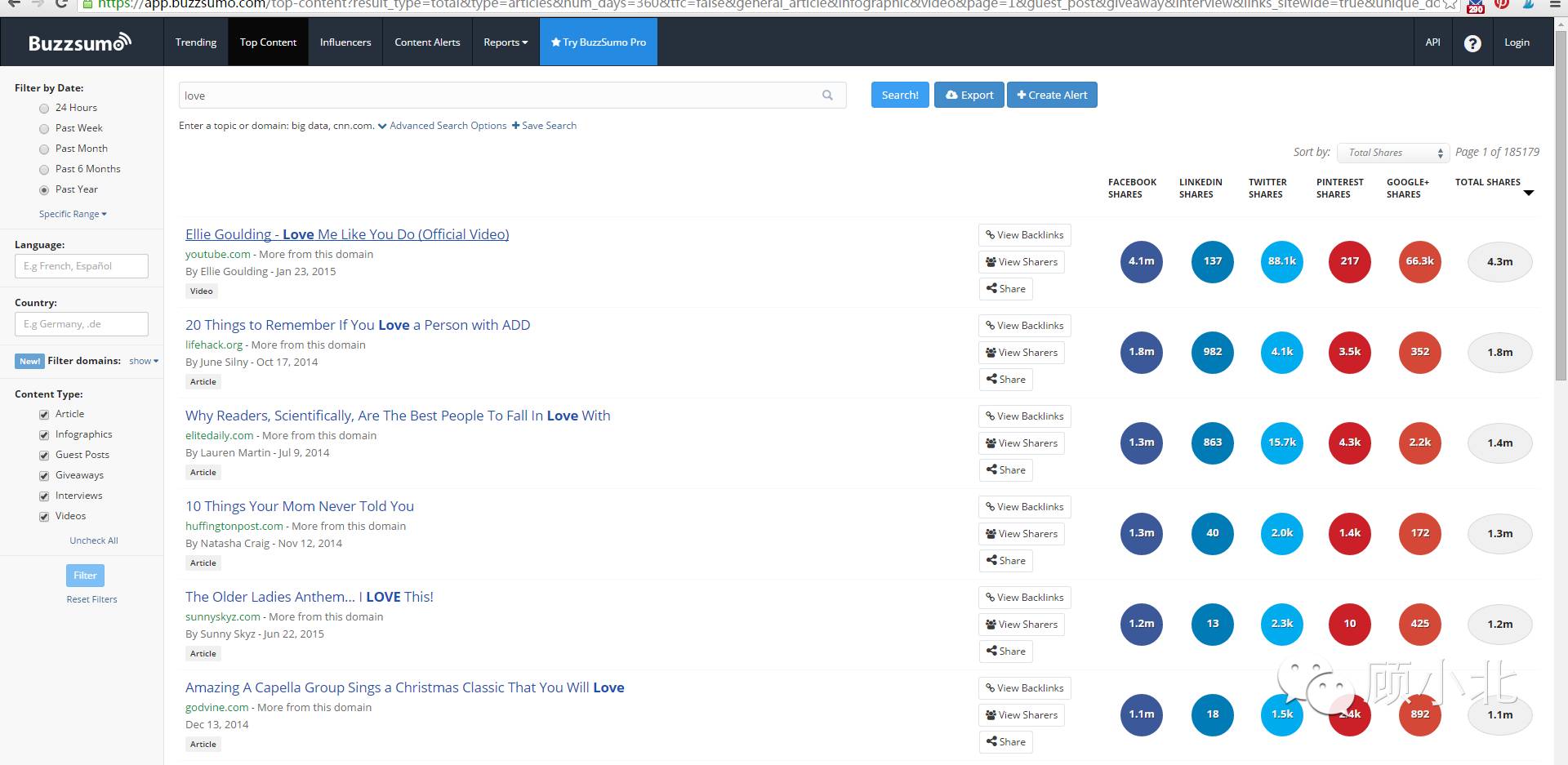Open the Ellie Goulding Love Me Like You Do link
This screenshot has height=765, width=1568.
tap(347, 234)
